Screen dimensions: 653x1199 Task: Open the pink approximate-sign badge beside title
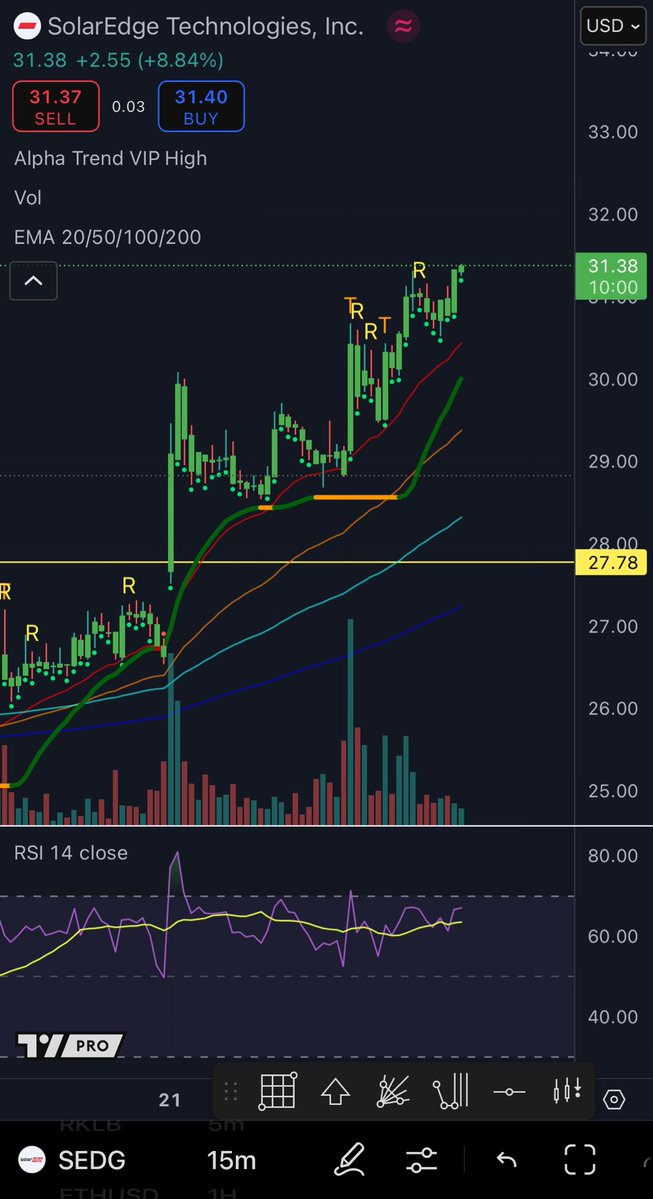403,27
